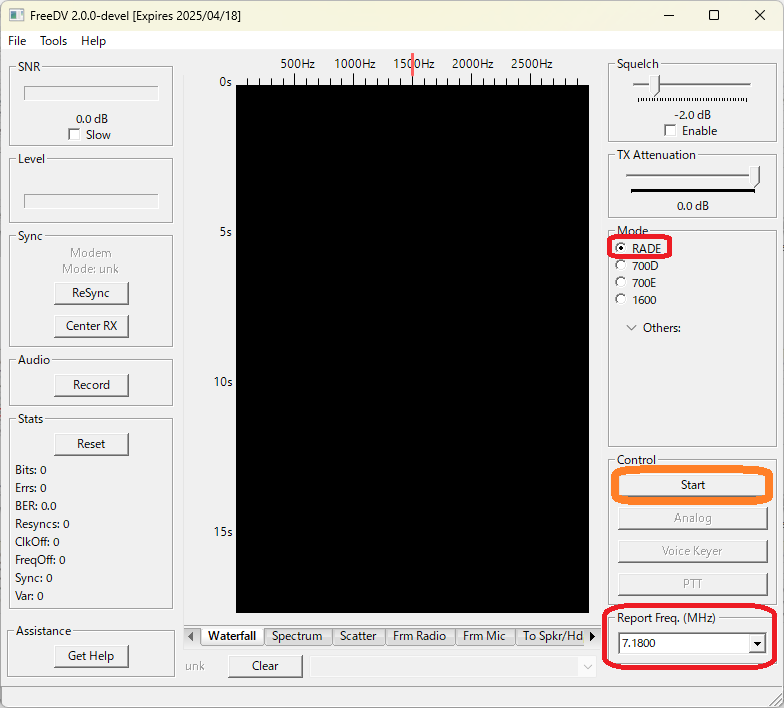The width and height of the screenshot is (784, 708).
Task: Maximize the FreeDV window
Action: 714,16
